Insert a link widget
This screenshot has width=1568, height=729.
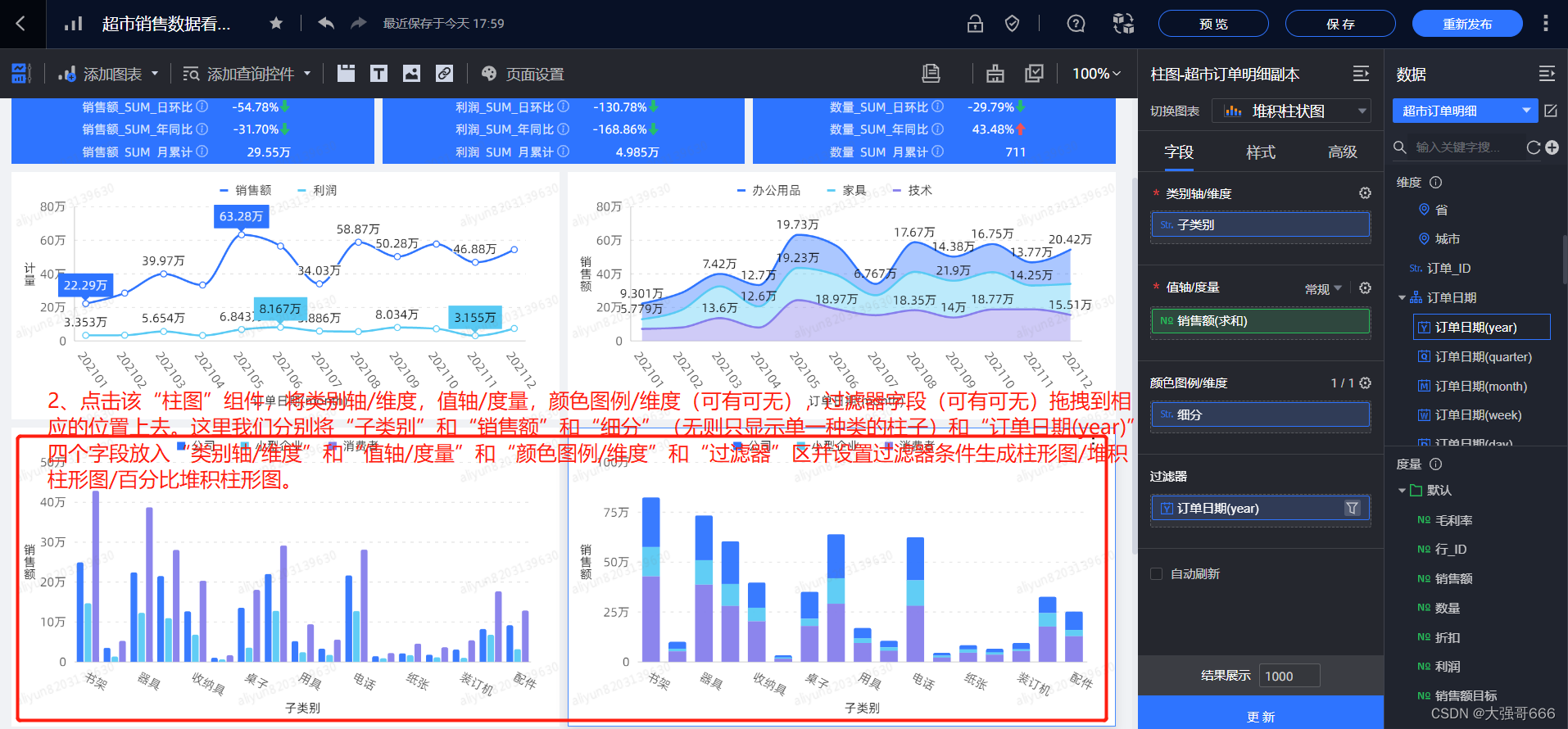tap(444, 74)
